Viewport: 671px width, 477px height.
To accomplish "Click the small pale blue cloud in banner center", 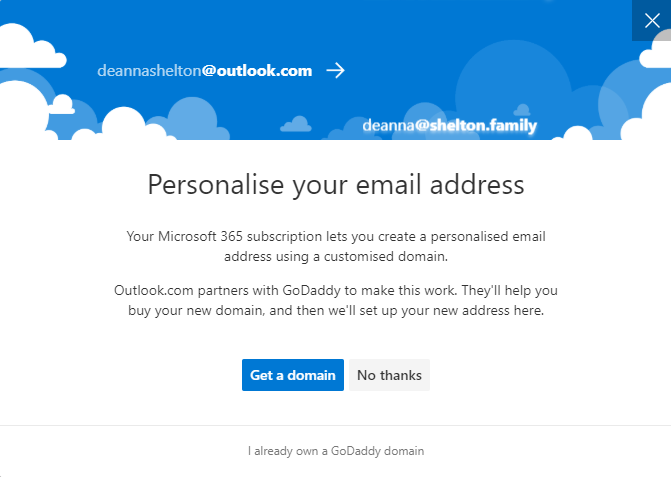I will [296, 124].
